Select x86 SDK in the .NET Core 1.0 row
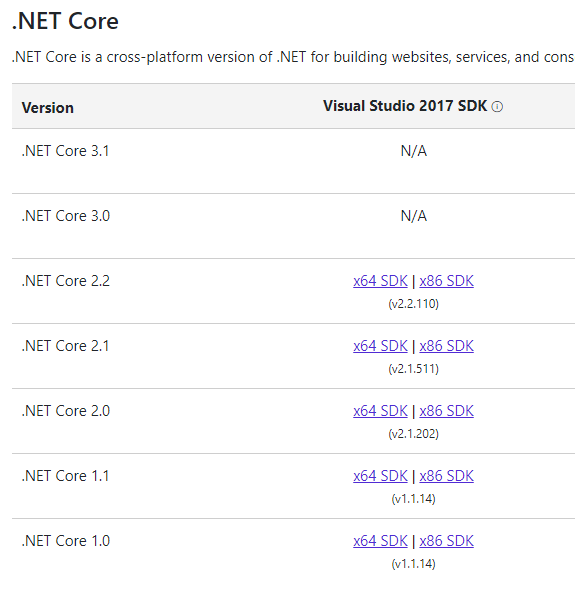 (x=446, y=541)
